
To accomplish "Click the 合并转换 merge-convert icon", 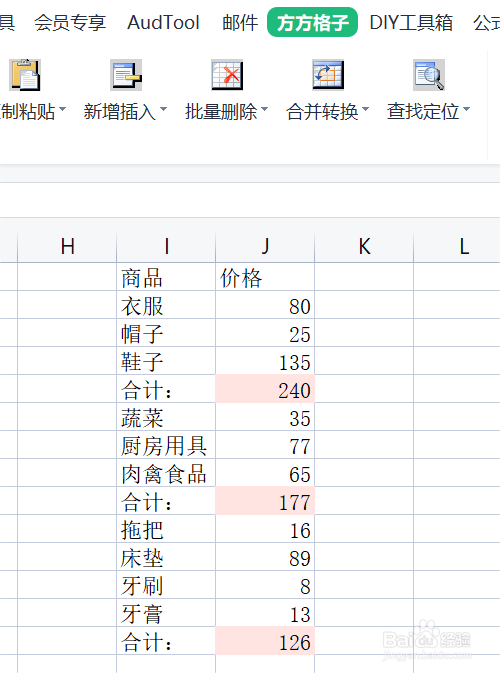I will 328,75.
